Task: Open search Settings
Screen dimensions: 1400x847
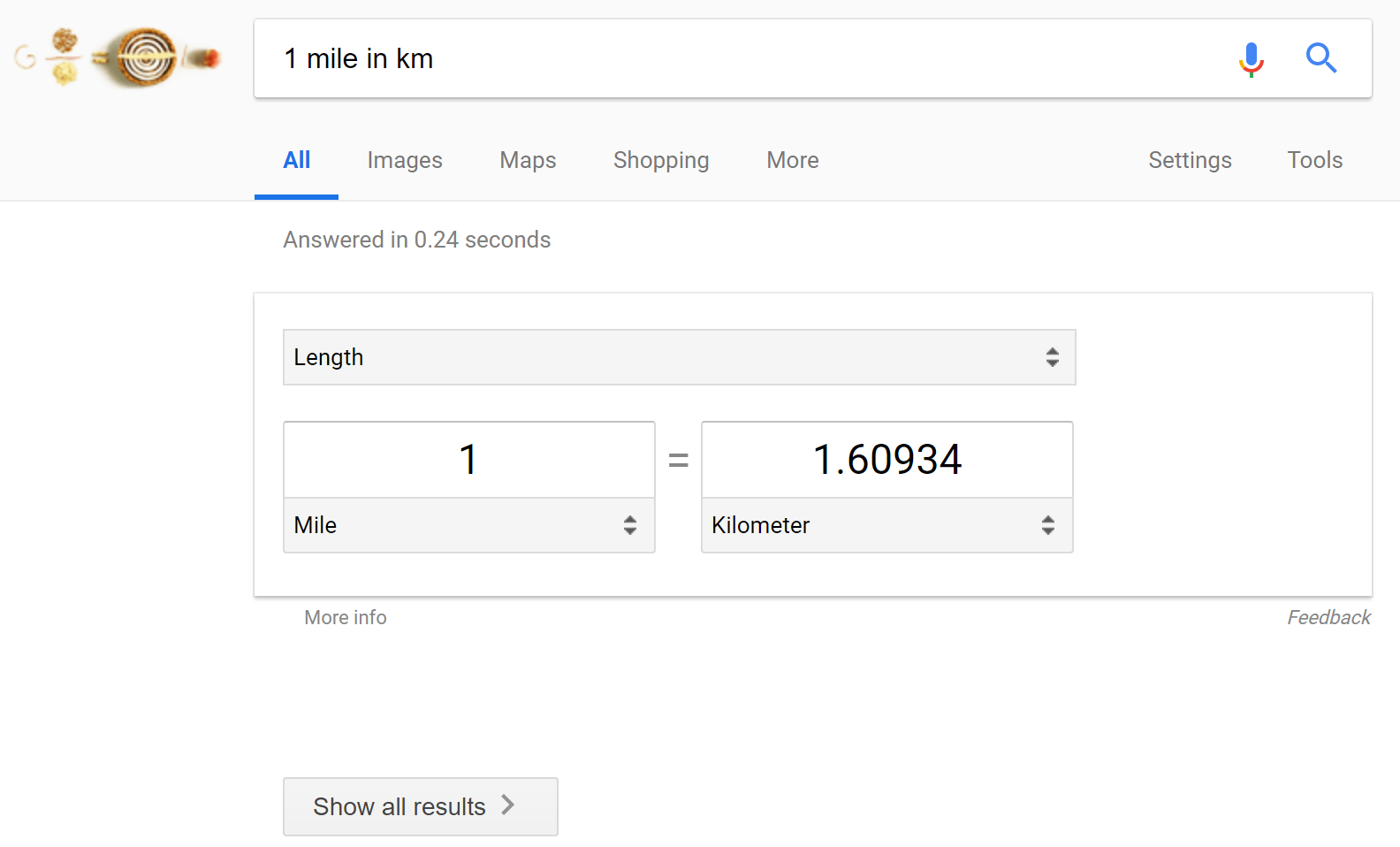Action: click(1190, 160)
